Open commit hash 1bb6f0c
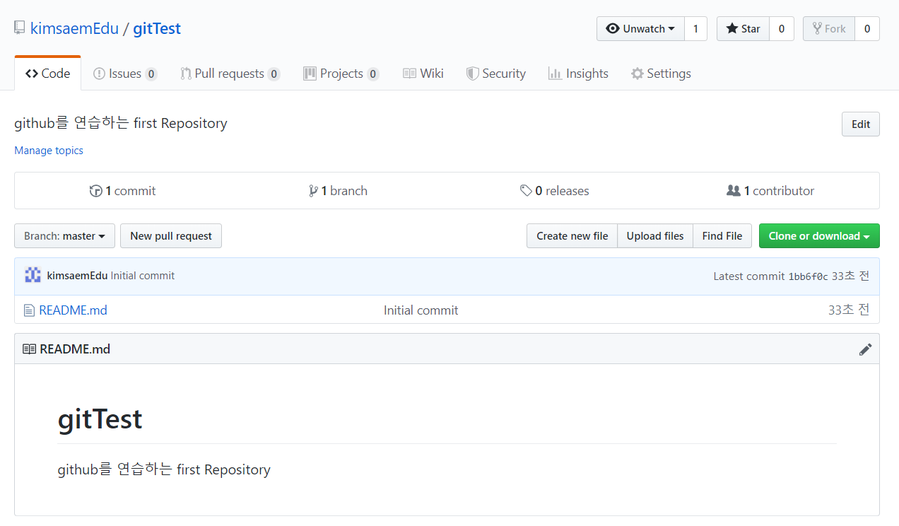Screen dimensions: 899x526 point(808,276)
